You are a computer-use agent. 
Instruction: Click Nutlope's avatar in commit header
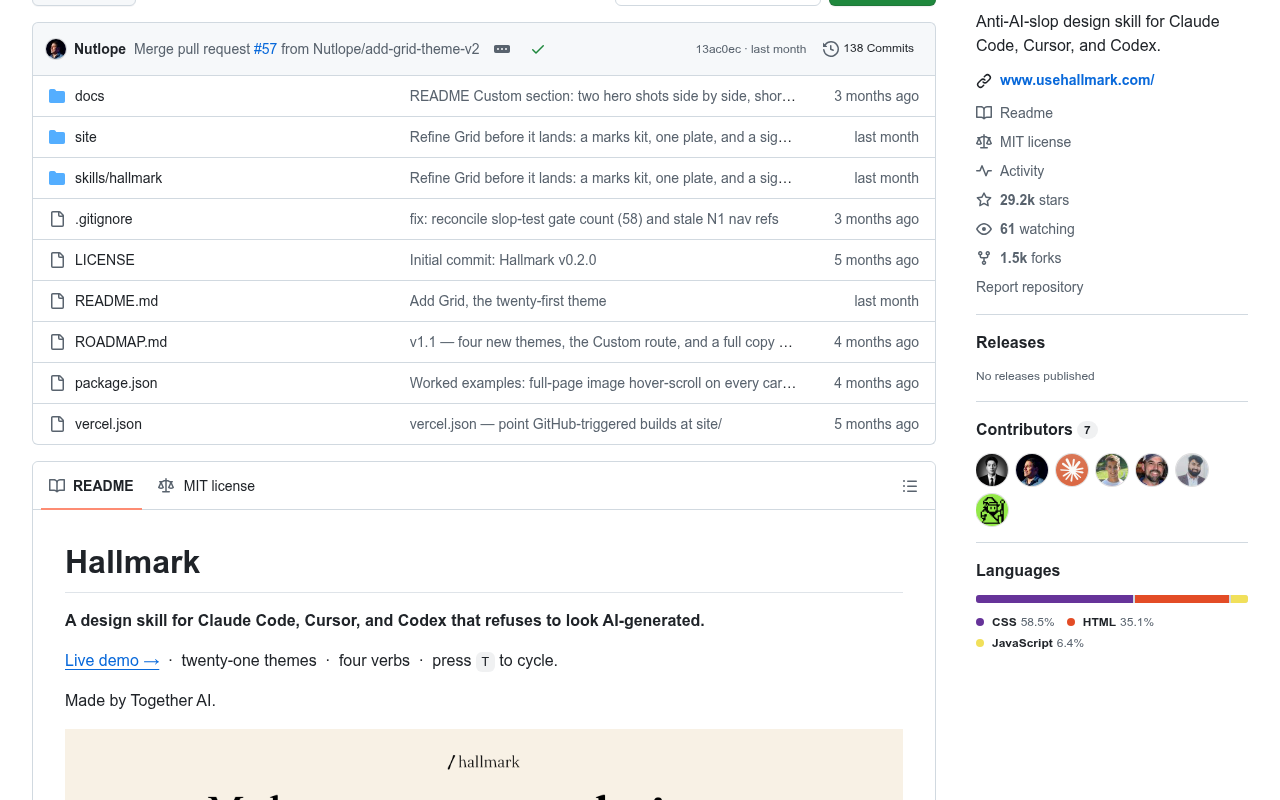(x=56, y=49)
